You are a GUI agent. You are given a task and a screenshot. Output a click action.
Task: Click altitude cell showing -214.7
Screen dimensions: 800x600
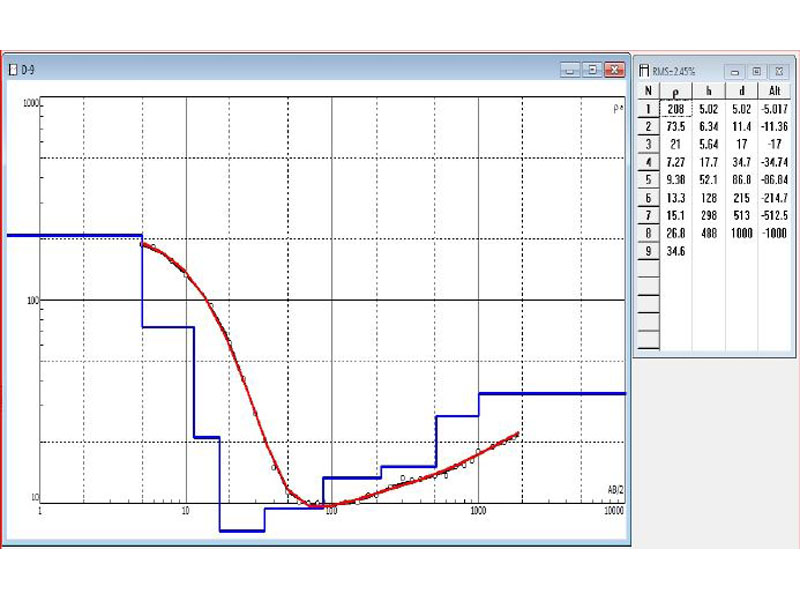[x=776, y=199]
